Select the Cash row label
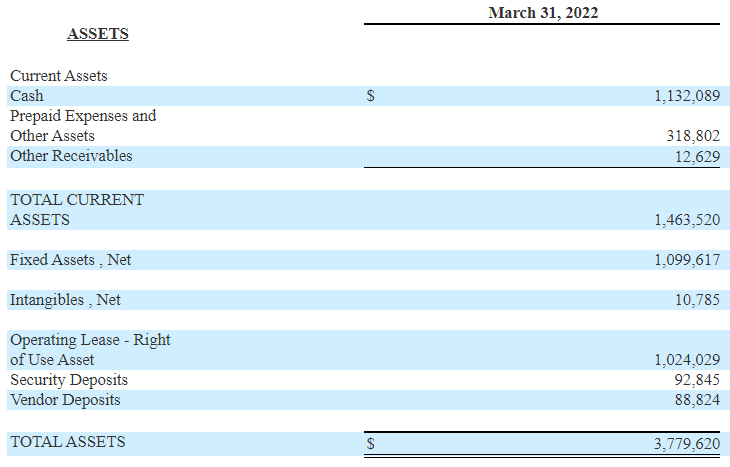Image resolution: width=730 pixels, height=467 pixels. pos(27,96)
